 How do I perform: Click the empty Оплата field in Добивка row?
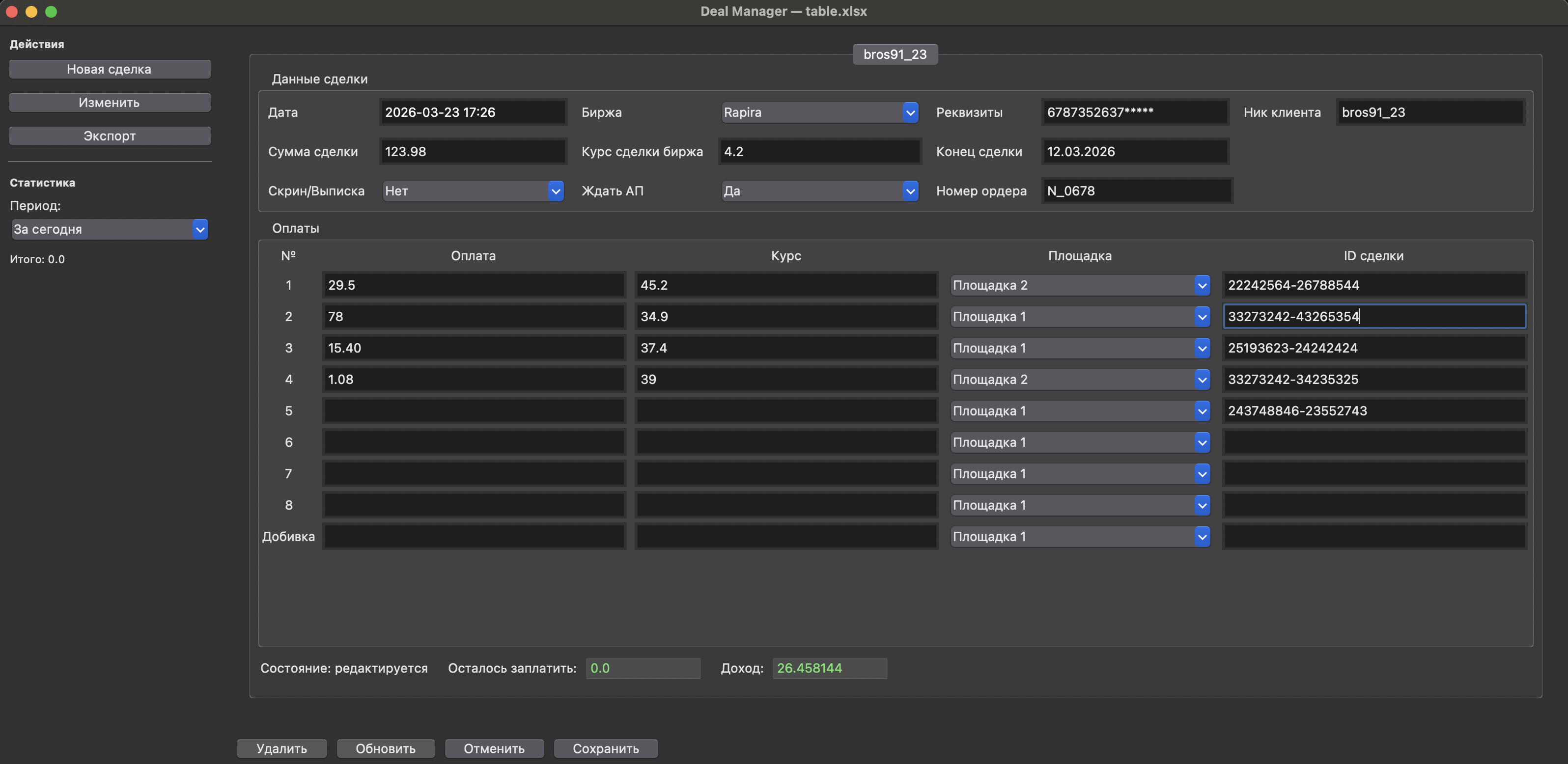(474, 537)
